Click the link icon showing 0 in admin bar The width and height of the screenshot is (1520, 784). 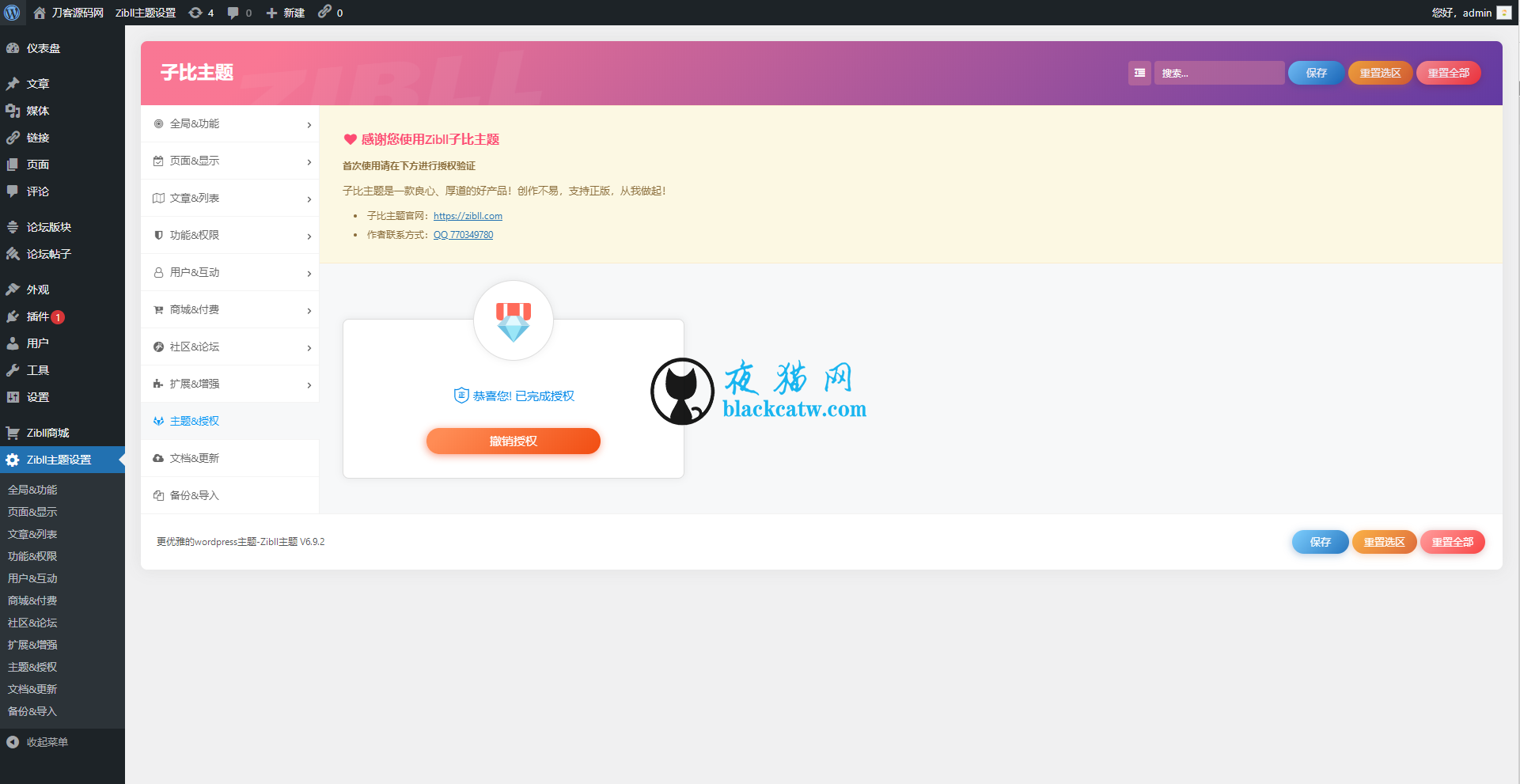click(324, 12)
